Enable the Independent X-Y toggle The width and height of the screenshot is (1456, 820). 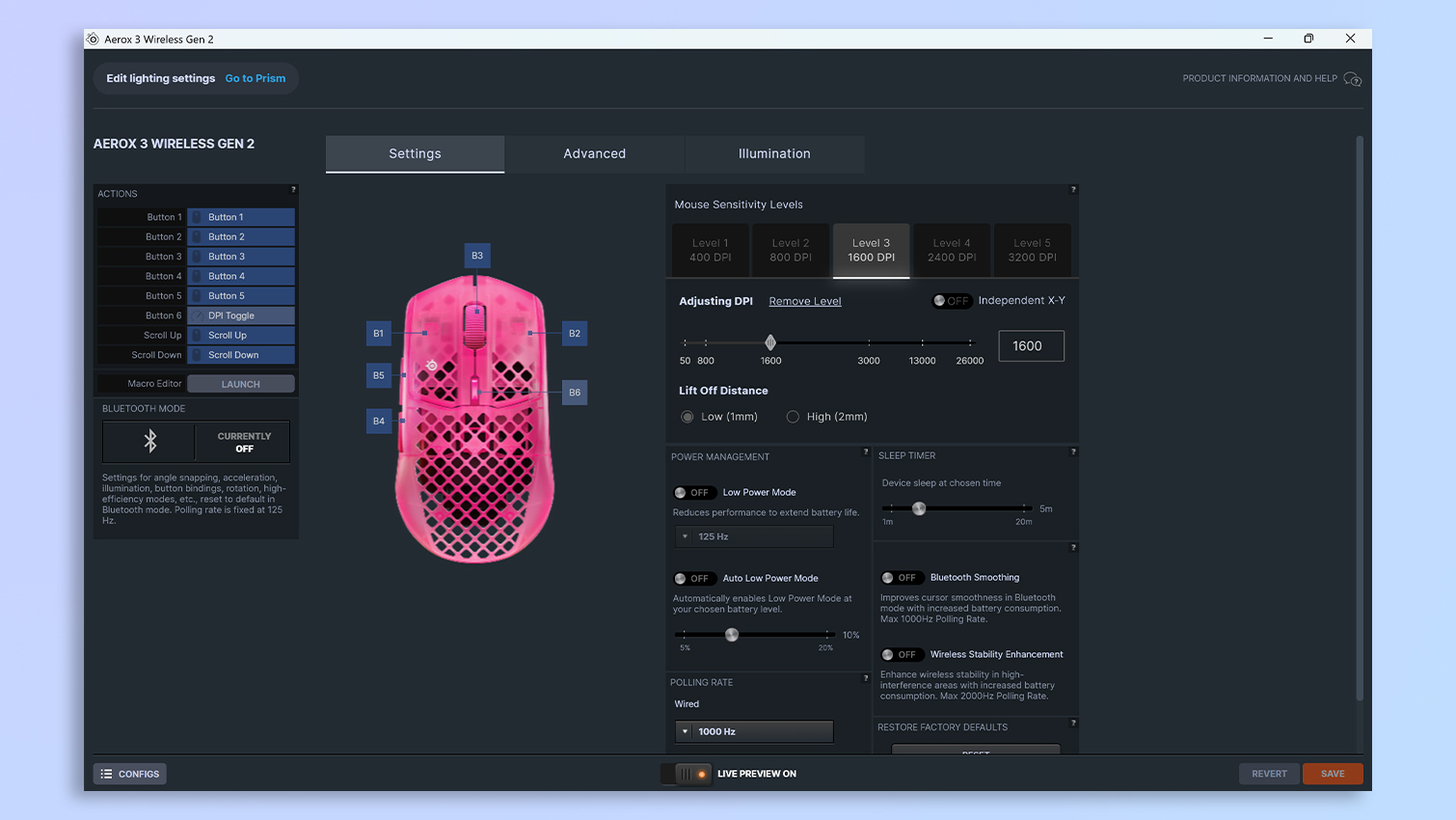(952, 300)
